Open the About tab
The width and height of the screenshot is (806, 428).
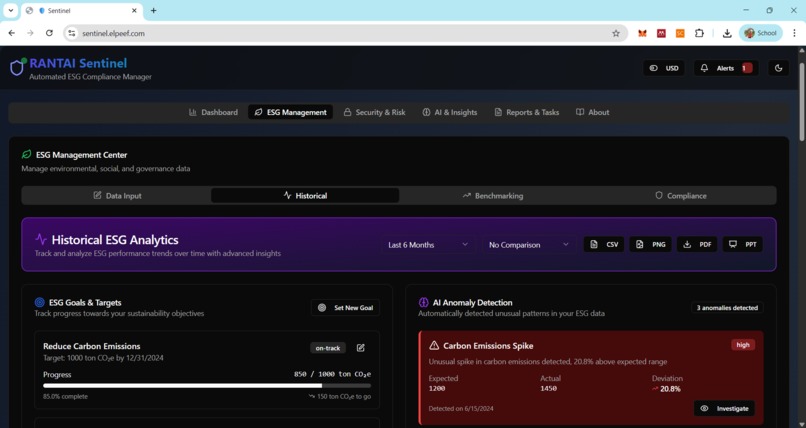(x=592, y=112)
